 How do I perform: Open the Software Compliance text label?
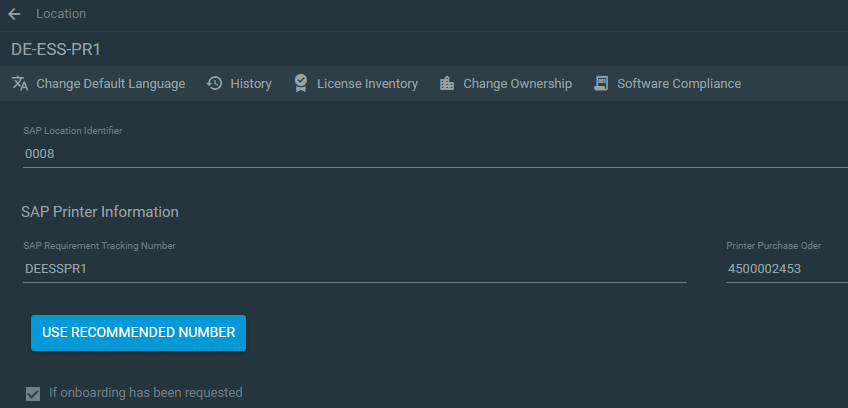[x=679, y=84]
